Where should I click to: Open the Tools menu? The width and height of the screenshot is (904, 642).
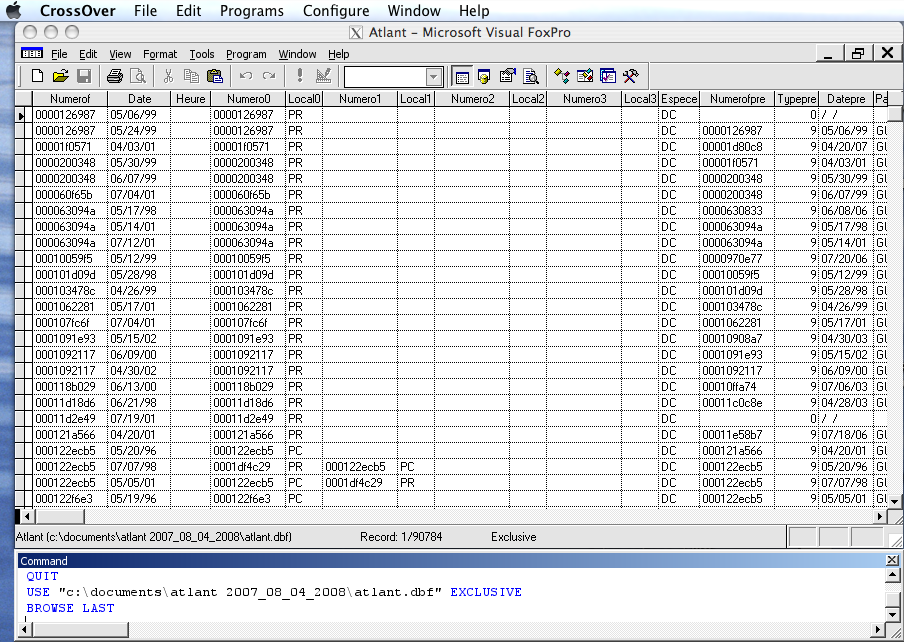pyautogui.click(x=202, y=54)
